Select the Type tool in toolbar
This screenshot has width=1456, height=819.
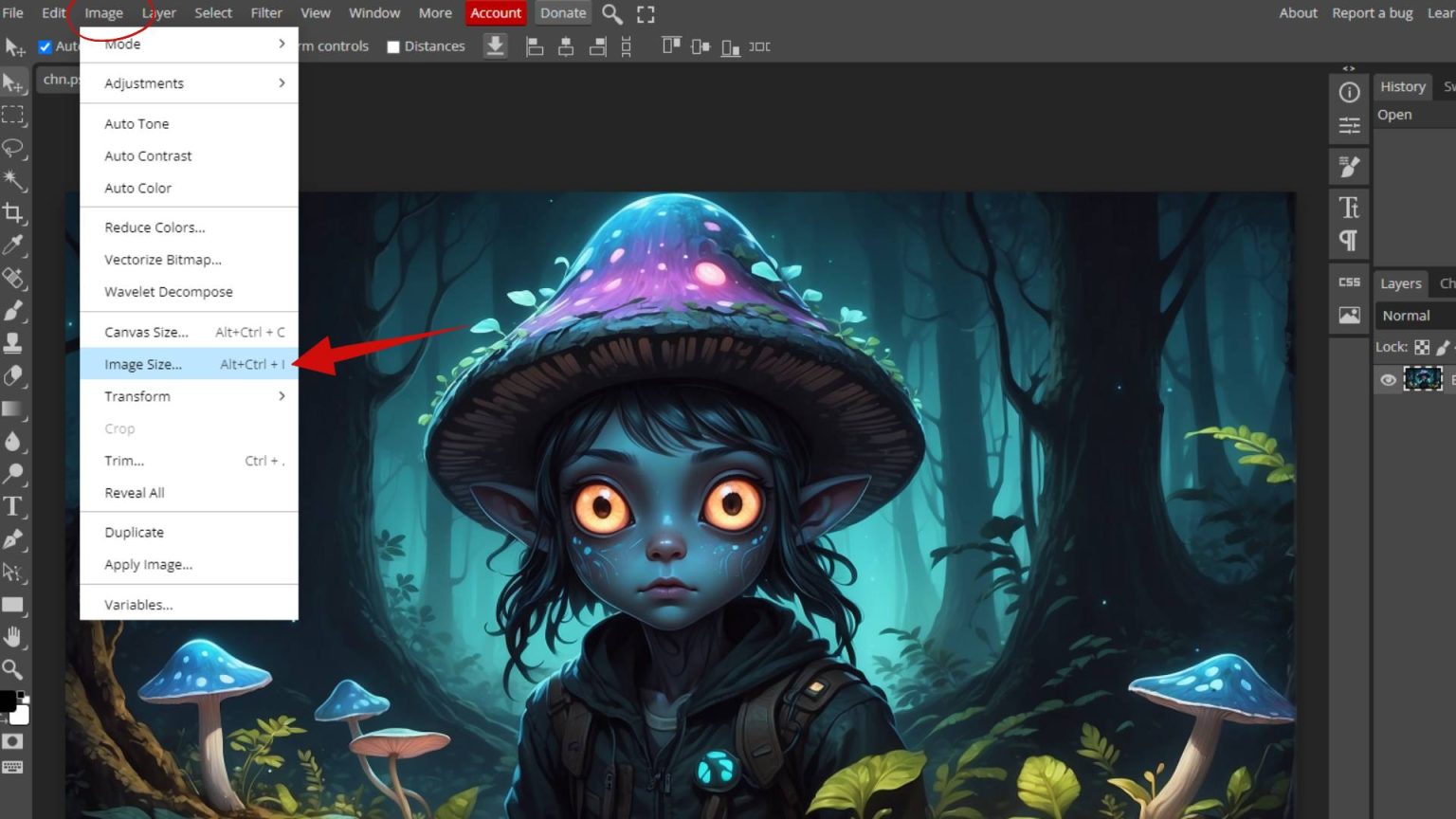[13, 506]
